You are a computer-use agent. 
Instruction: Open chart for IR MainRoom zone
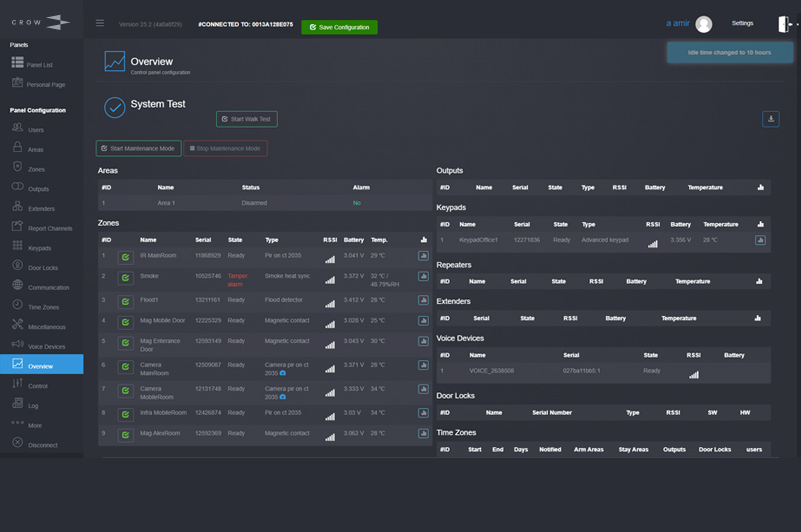click(x=423, y=256)
